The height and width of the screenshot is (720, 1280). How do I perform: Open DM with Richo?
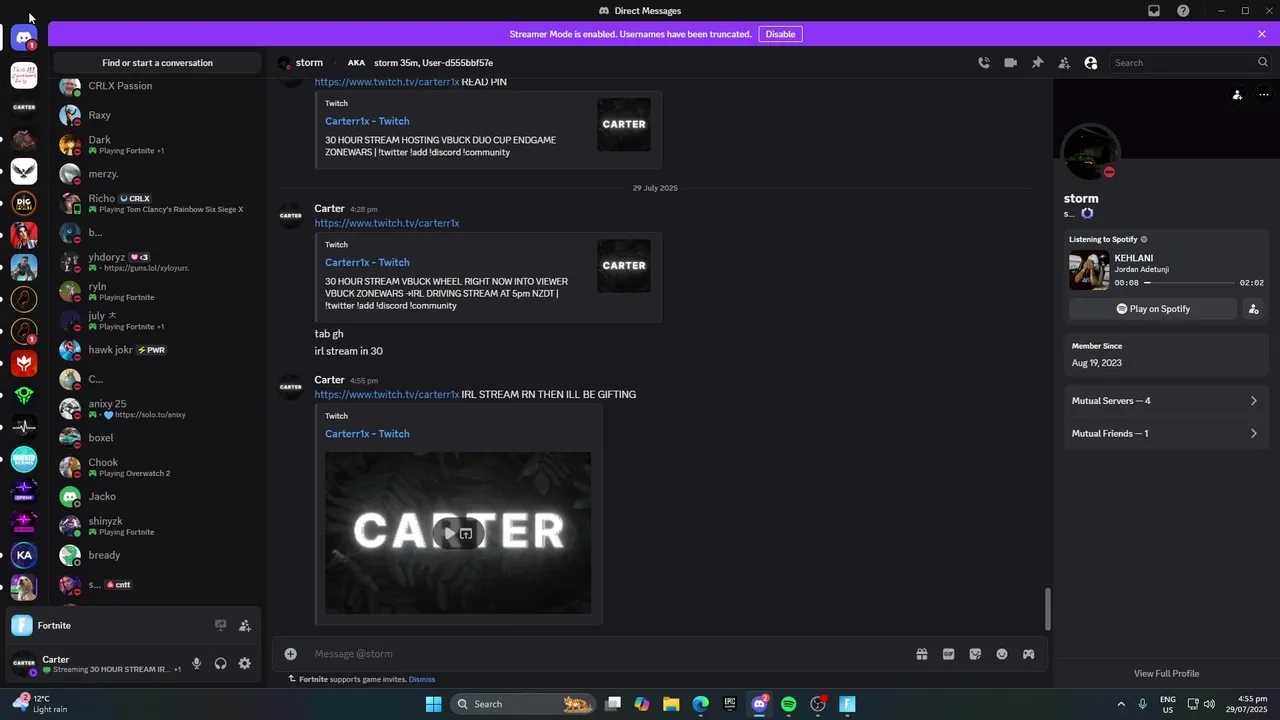click(x=157, y=203)
